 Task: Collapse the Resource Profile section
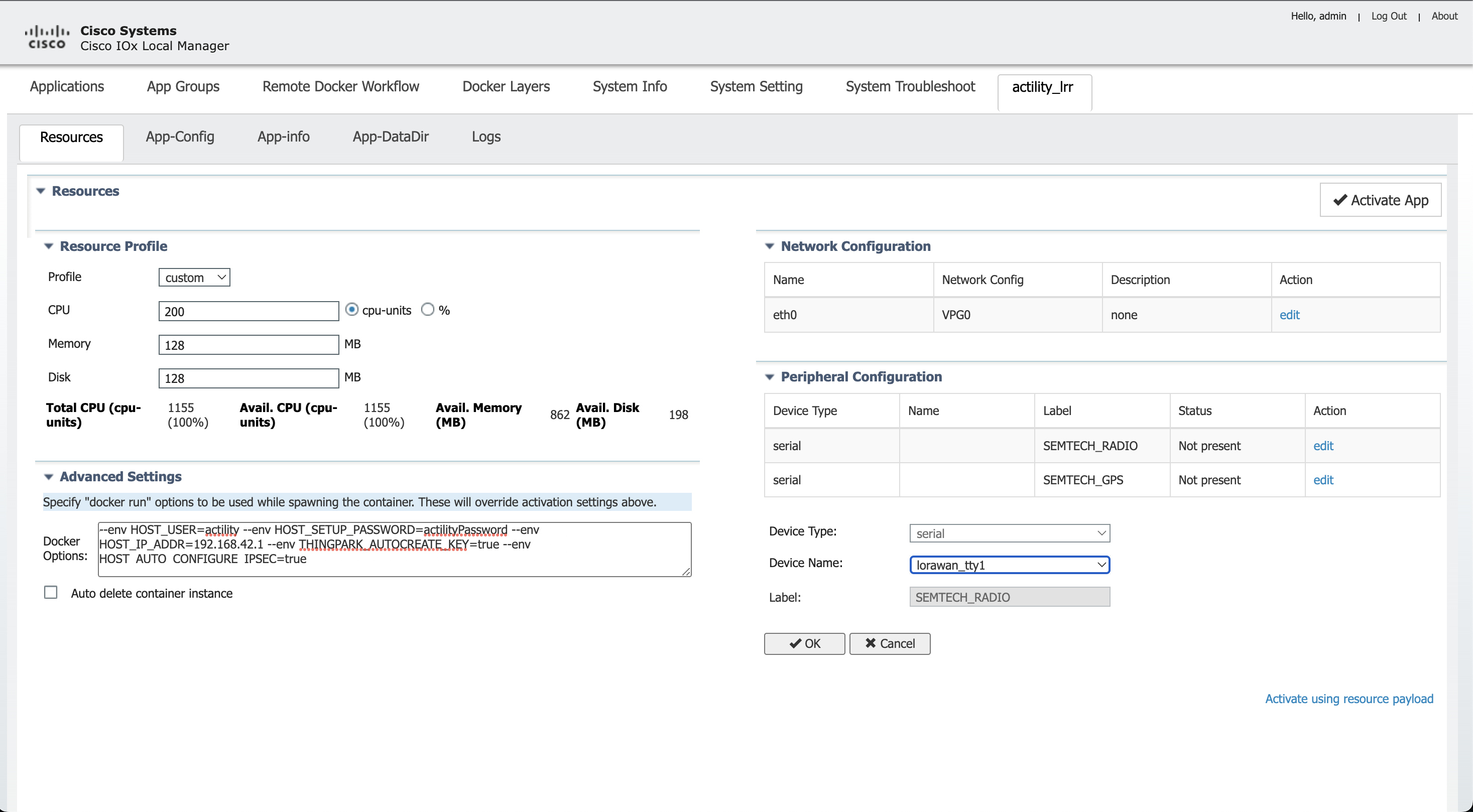(x=49, y=246)
